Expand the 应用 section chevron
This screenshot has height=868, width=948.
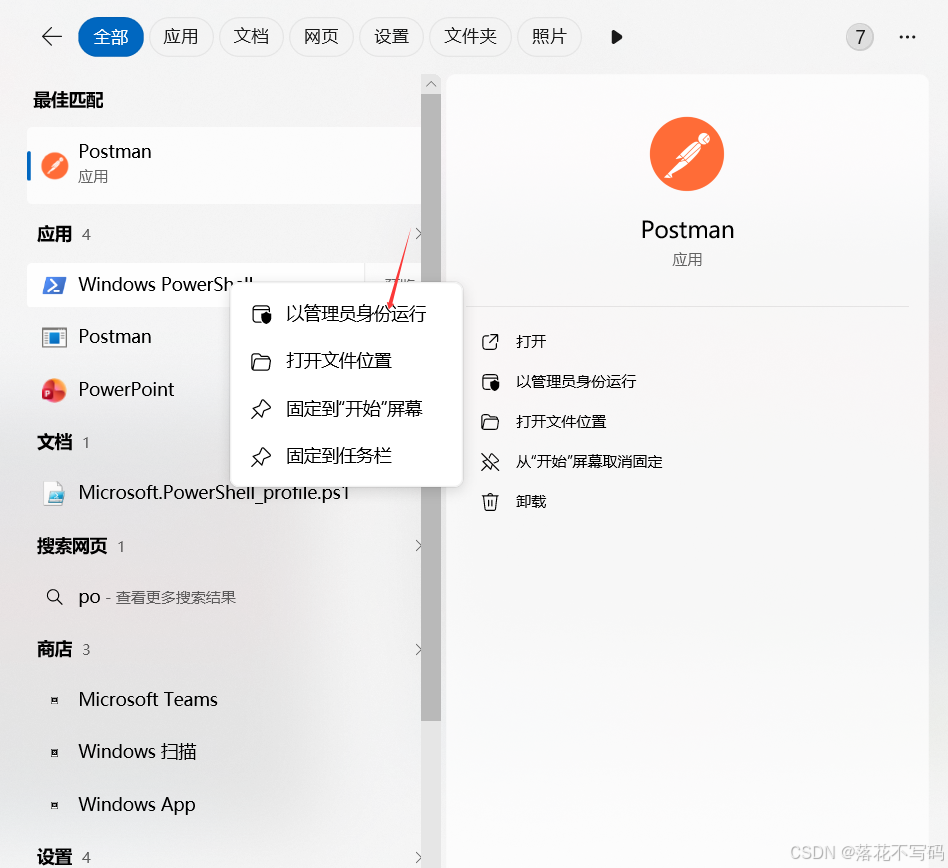pos(417,234)
